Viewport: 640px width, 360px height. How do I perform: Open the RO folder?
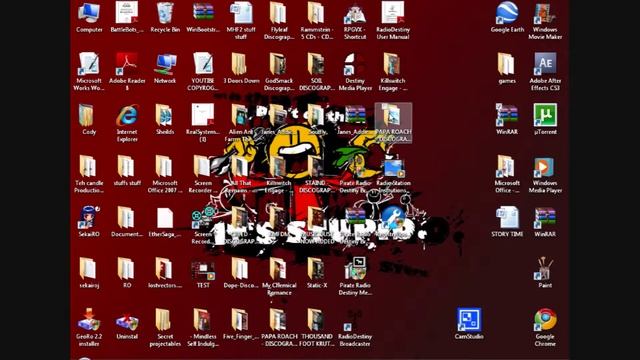(x=127, y=269)
